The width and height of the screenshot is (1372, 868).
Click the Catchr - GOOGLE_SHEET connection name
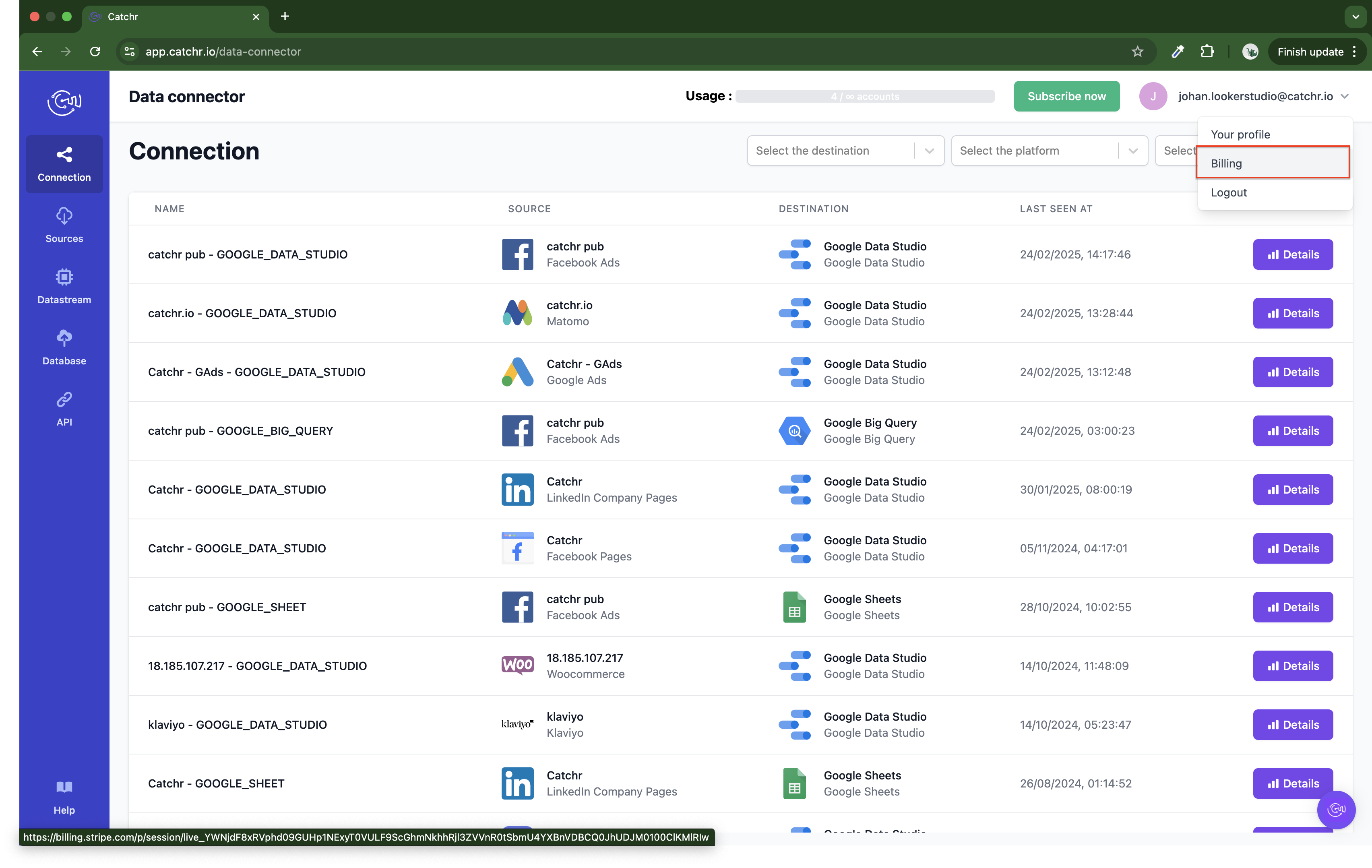(216, 783)
